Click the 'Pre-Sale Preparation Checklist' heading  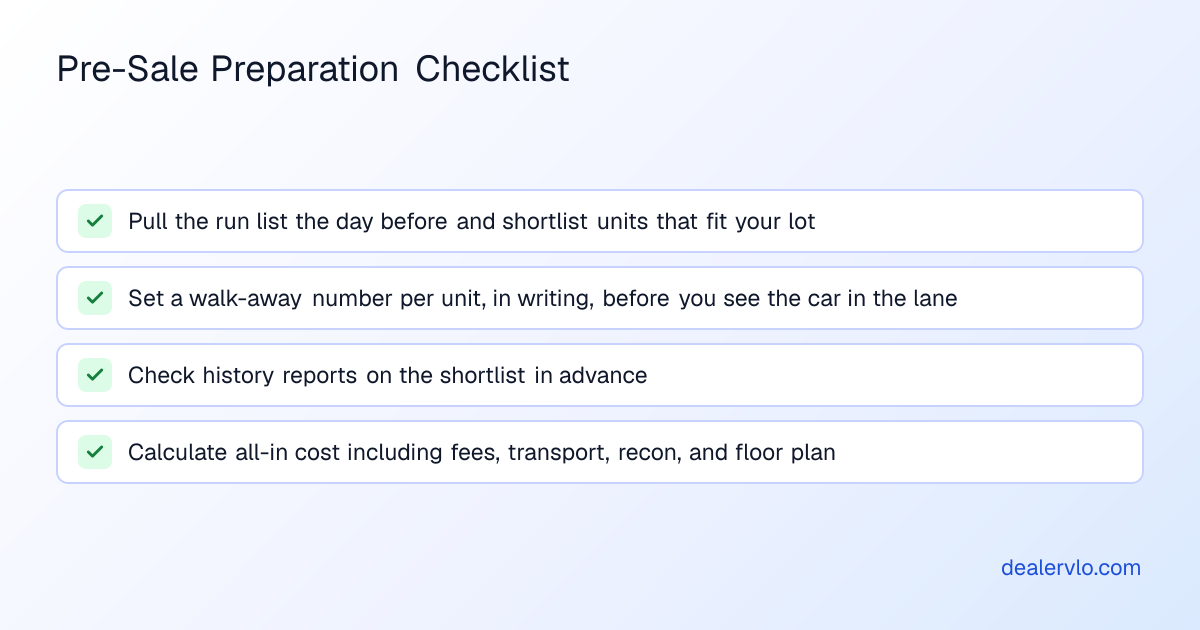(313, 70)
